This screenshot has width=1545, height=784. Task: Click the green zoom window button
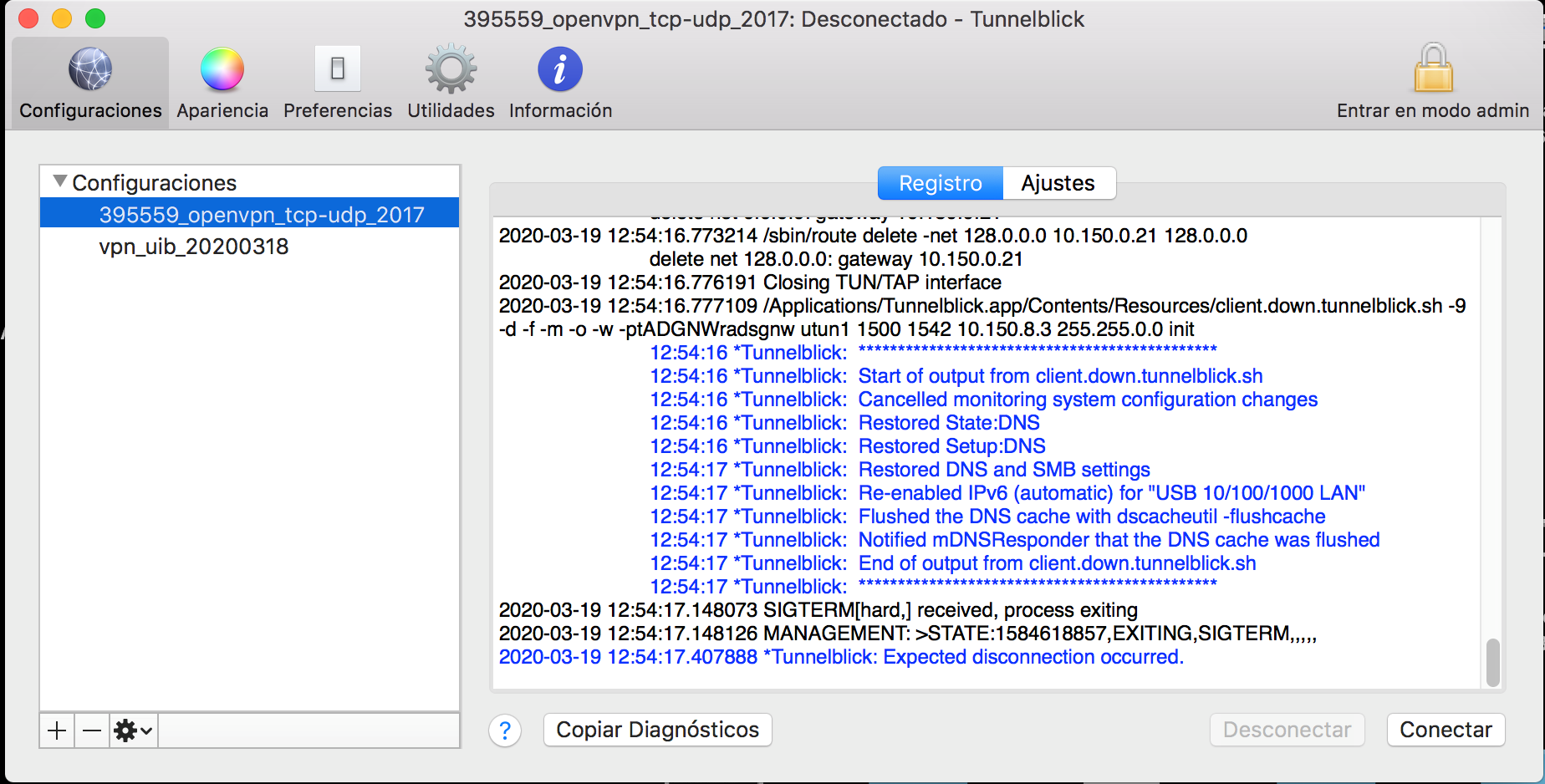95,18
